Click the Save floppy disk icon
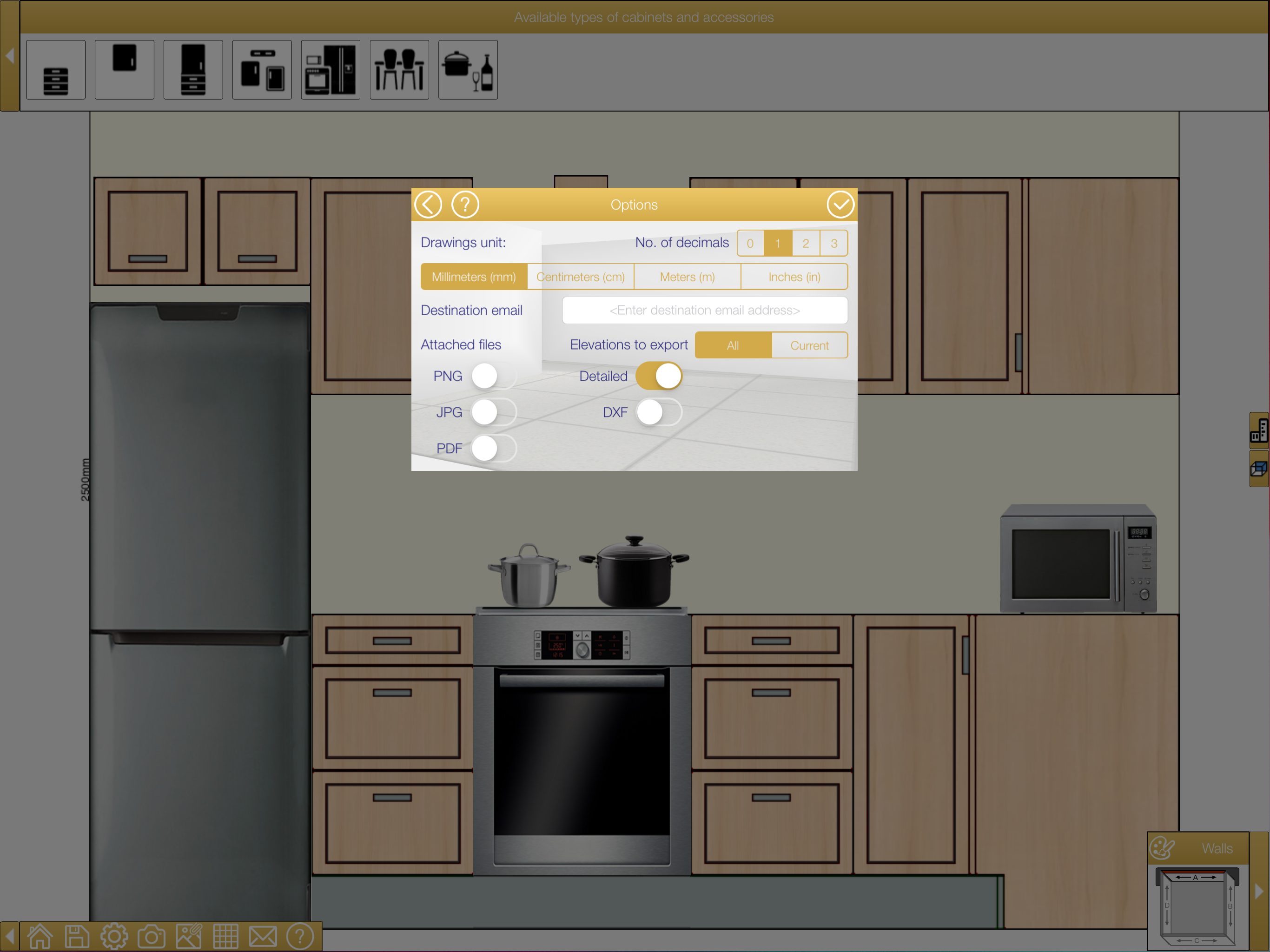The image size is (1270, 952). 77,937
